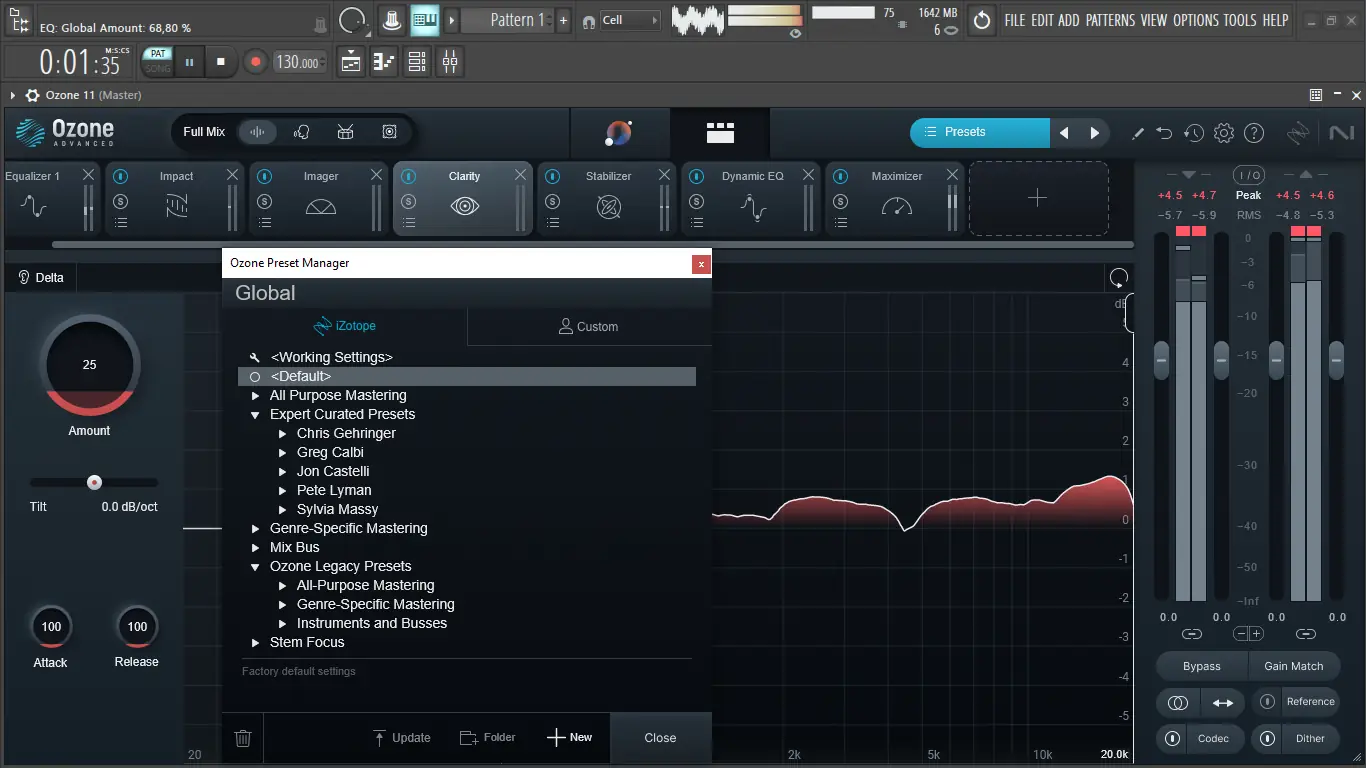Click New to create a preset
The width and height of the screenshot is (1366, 768).
click(570, 738)
